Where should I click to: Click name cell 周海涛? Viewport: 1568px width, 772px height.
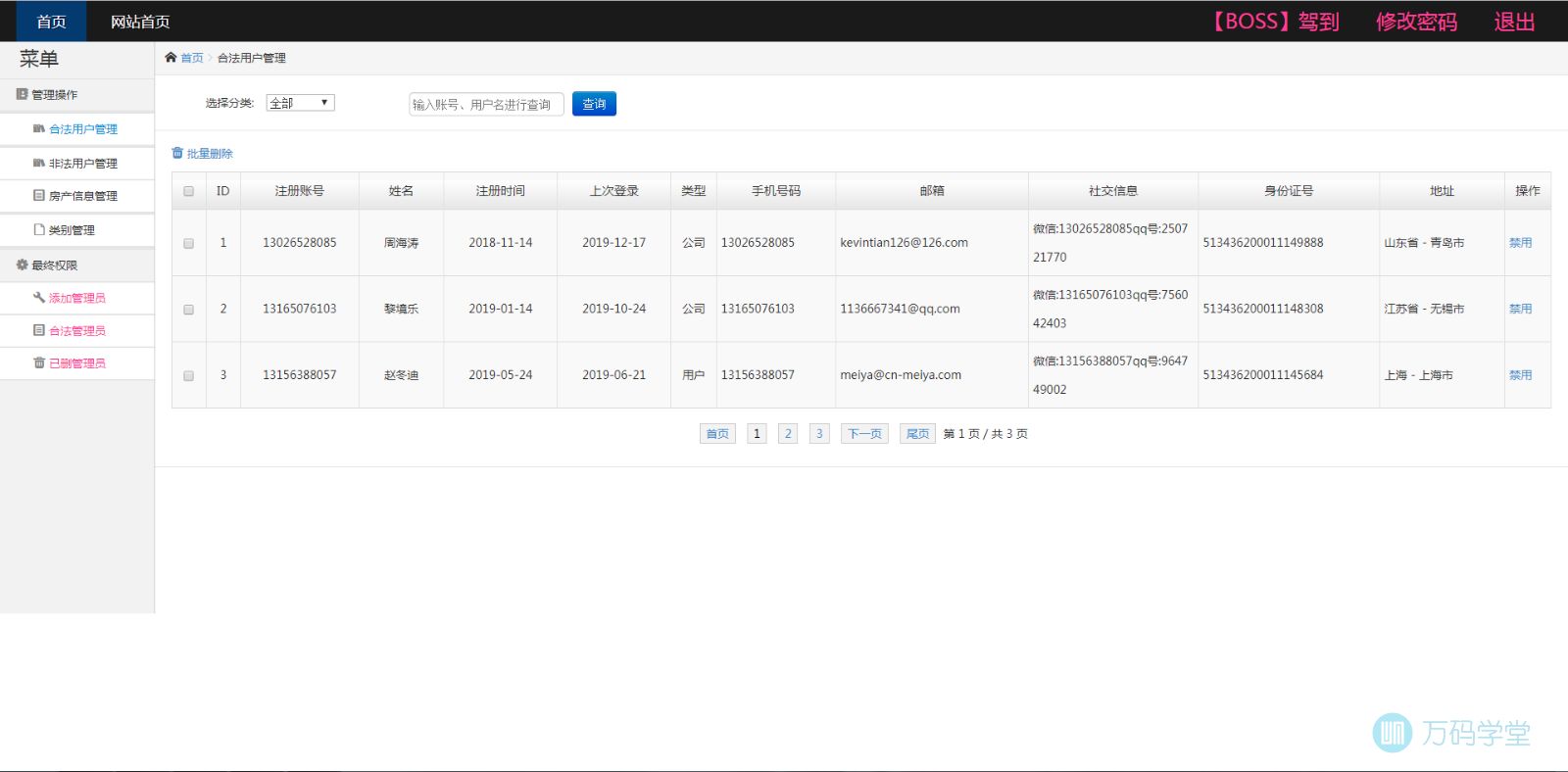401,243
